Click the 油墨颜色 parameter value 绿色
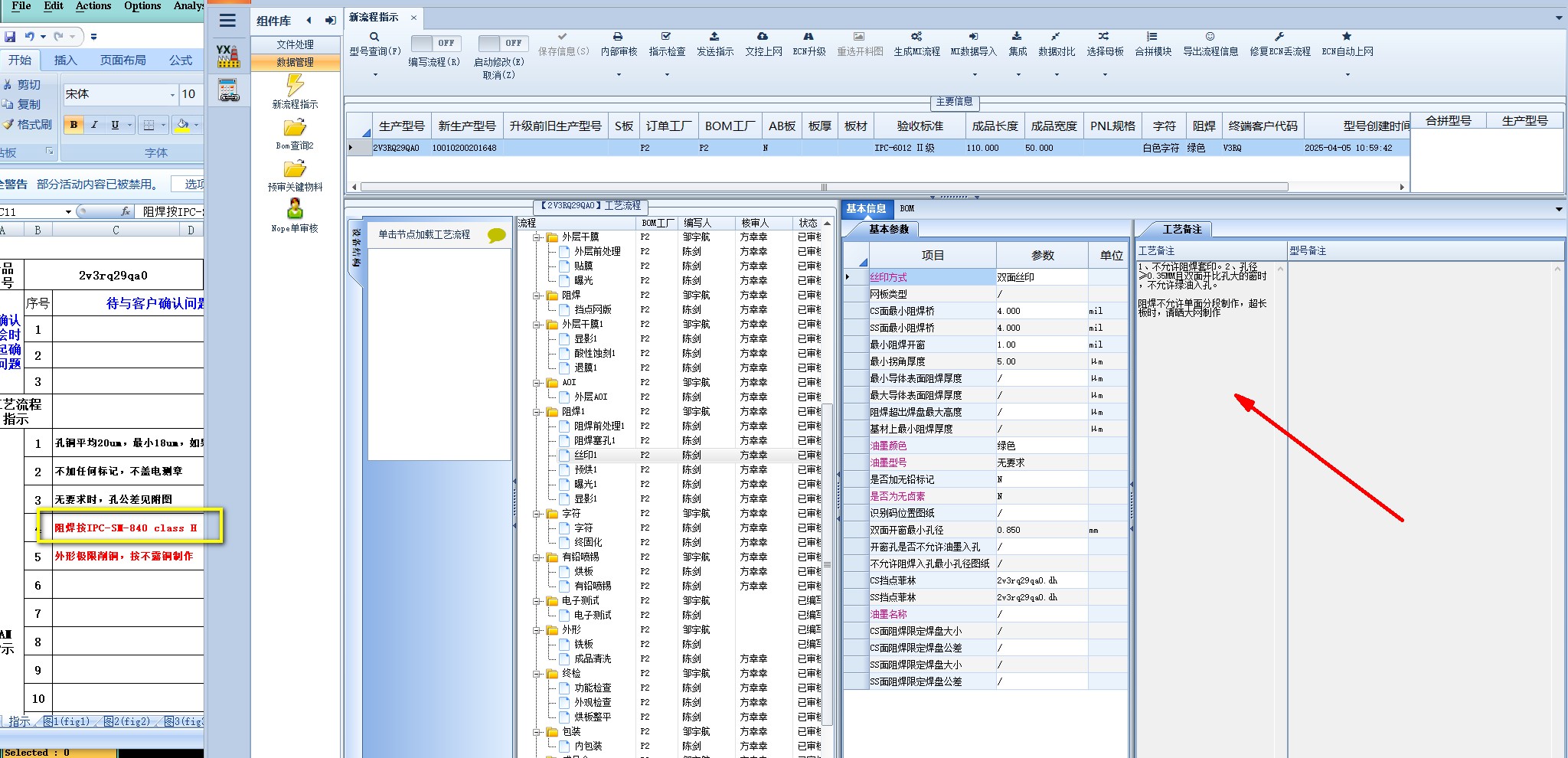The height and width of the screenshot is (758, 1568). pos(1041,446)
